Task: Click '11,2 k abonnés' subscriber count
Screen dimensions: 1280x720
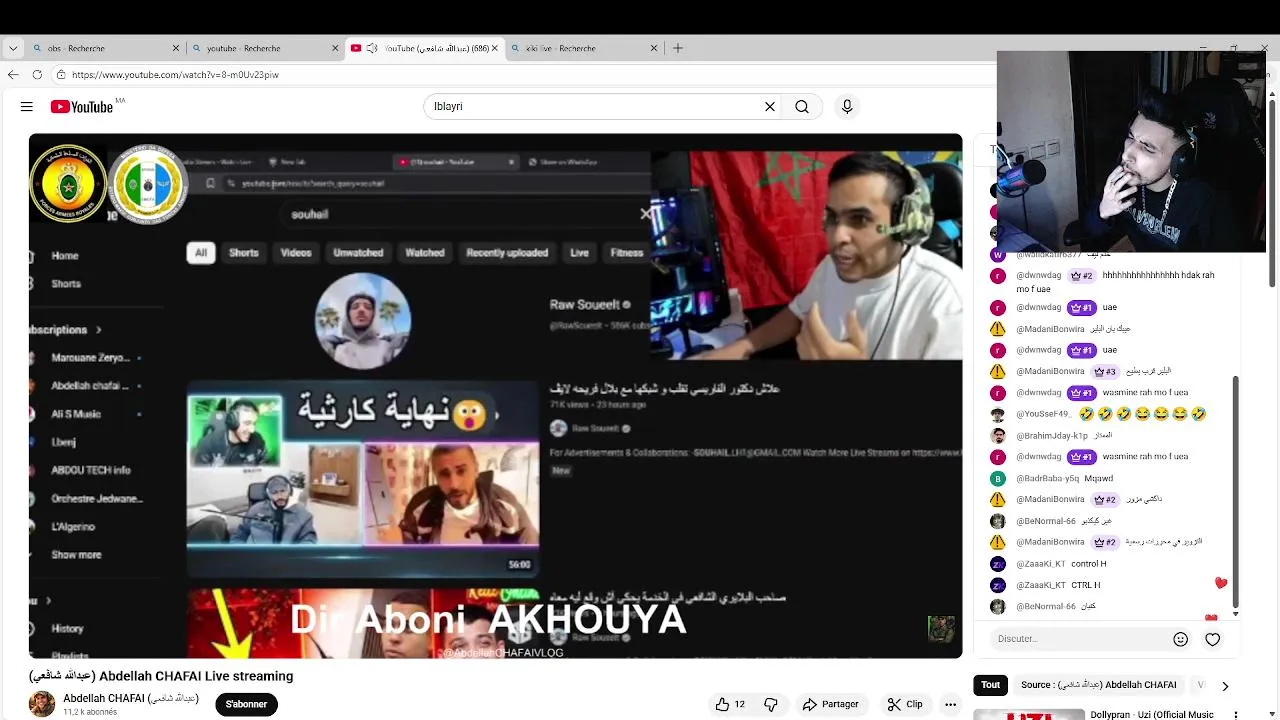Action: [x=90, y=712]
